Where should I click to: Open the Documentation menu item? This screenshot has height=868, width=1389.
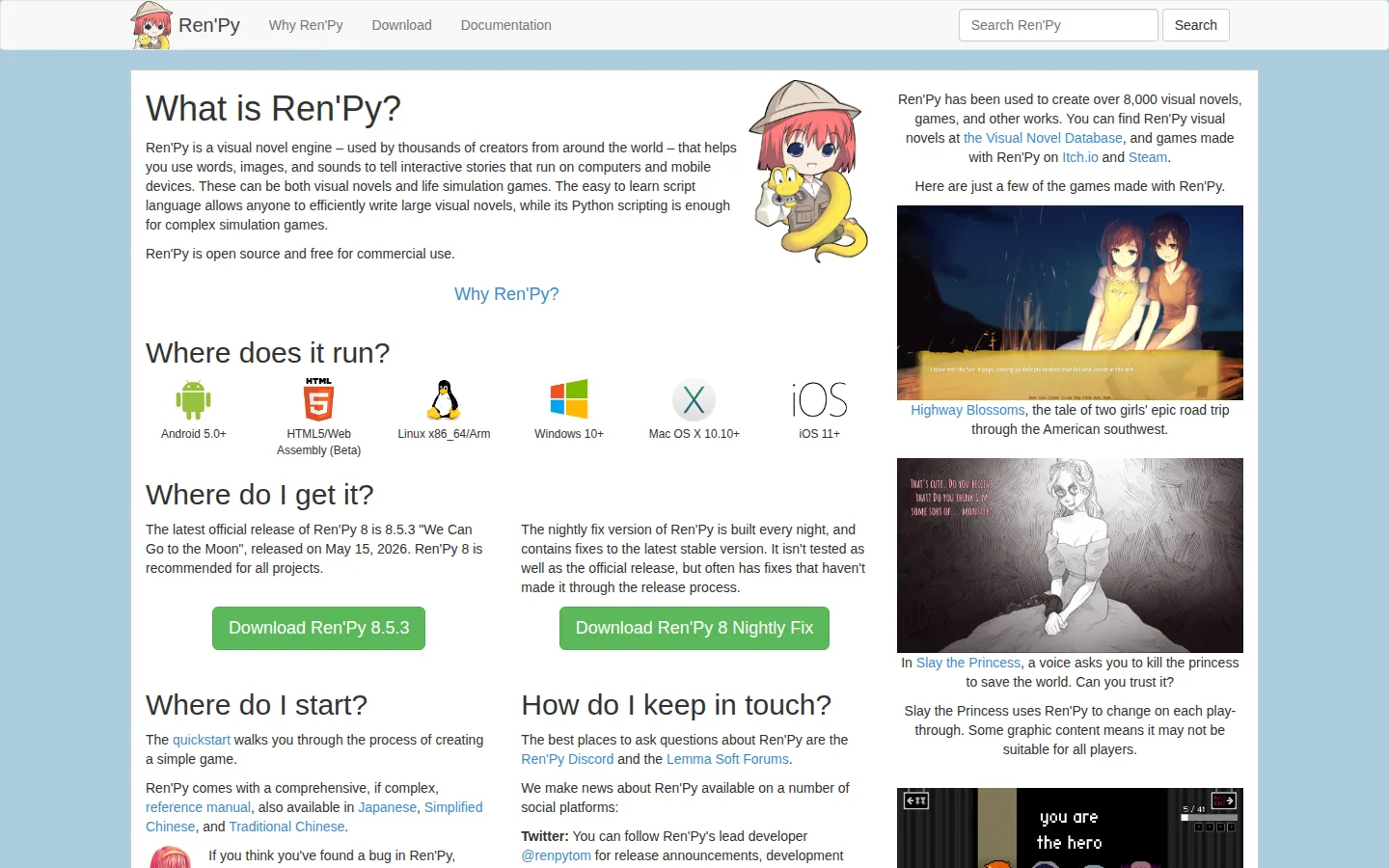pyautogui.click(x=506, y=25)
